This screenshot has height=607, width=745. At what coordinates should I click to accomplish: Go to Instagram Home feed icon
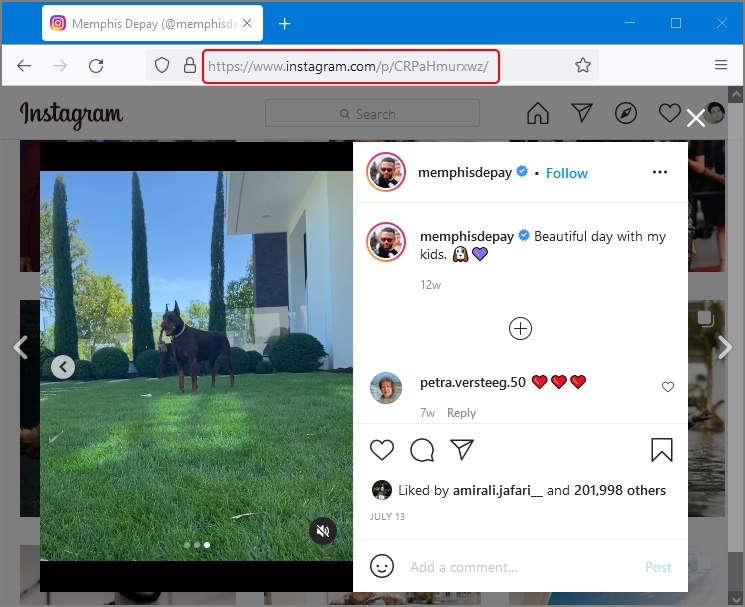(538, 113)
